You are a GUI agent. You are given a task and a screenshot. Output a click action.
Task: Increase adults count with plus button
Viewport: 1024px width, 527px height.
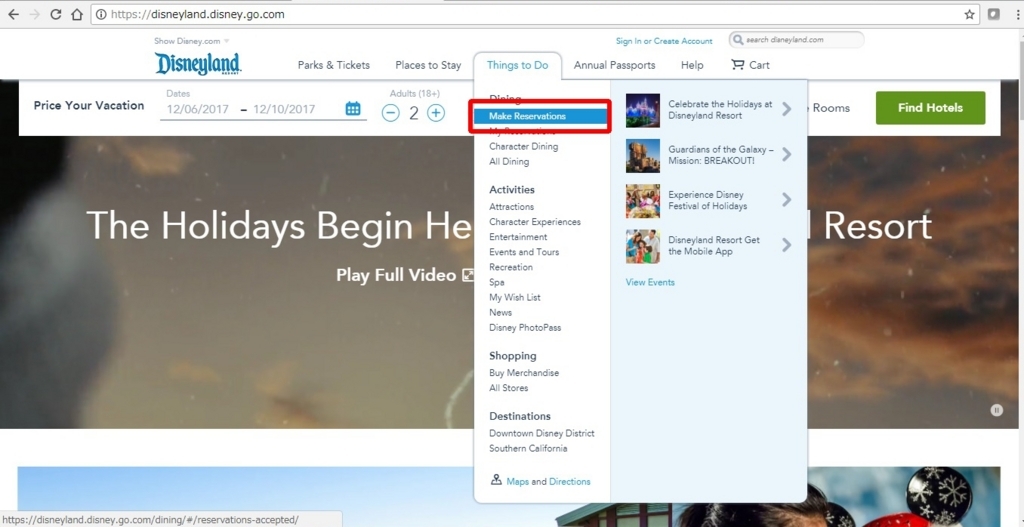[436, 113]
